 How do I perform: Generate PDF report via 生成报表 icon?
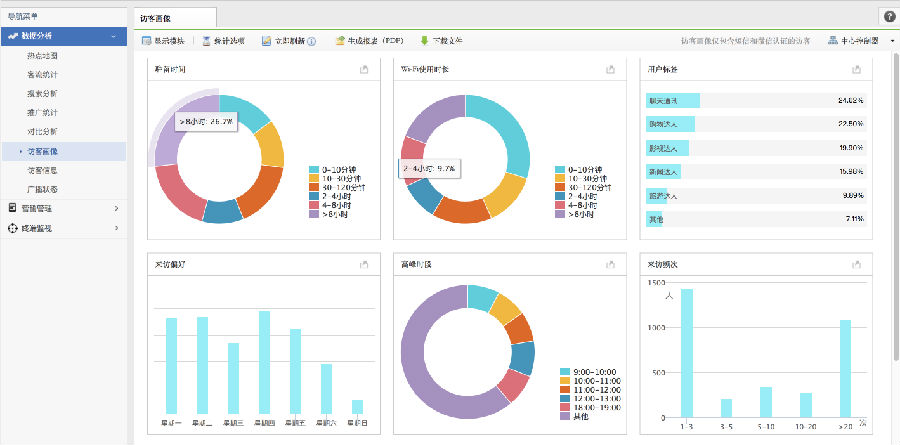click(x=340, y=42)
